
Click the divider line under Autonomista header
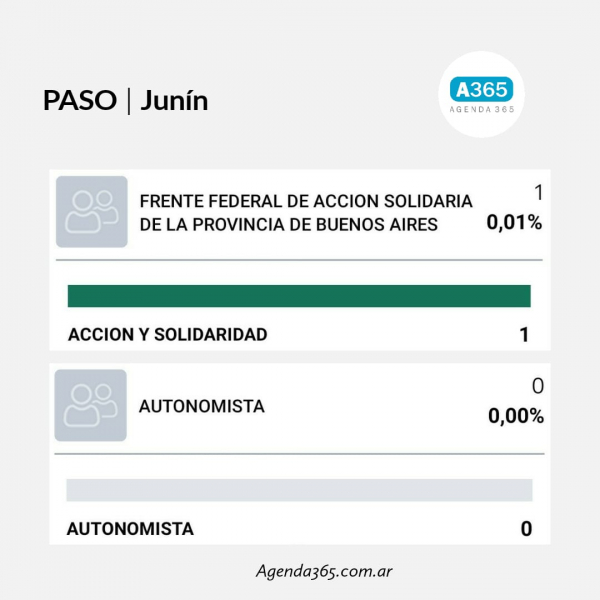(299, 454)
